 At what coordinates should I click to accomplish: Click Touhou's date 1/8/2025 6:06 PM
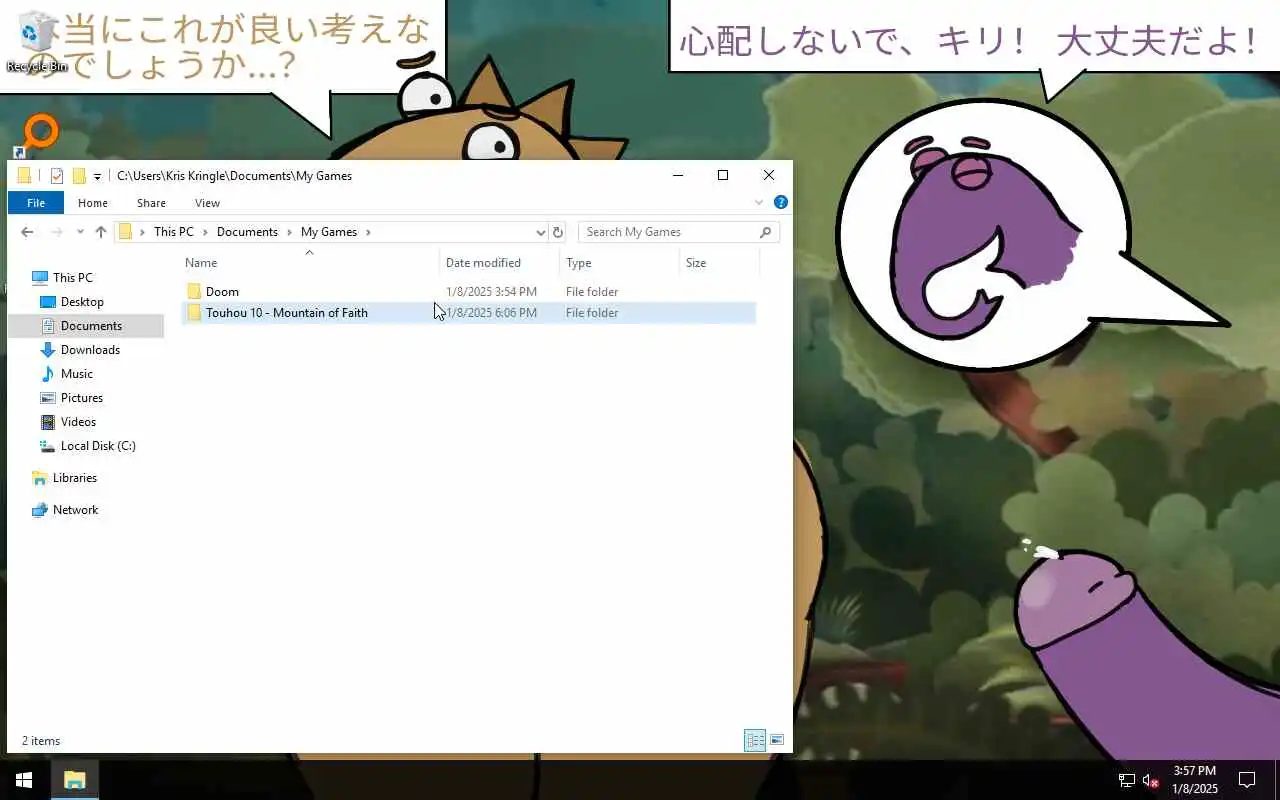[x=491, y=313]
